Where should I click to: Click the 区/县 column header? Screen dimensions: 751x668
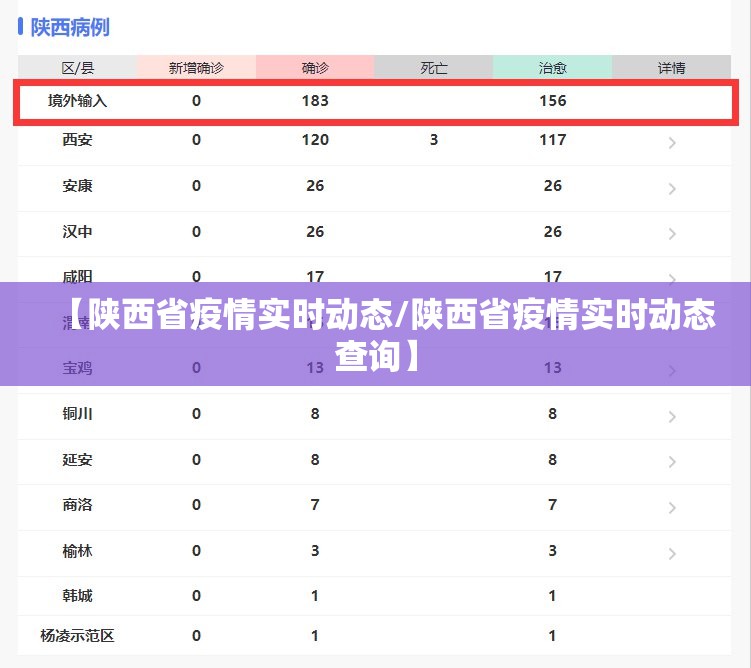pyautogui.click(x=77, y=68)
